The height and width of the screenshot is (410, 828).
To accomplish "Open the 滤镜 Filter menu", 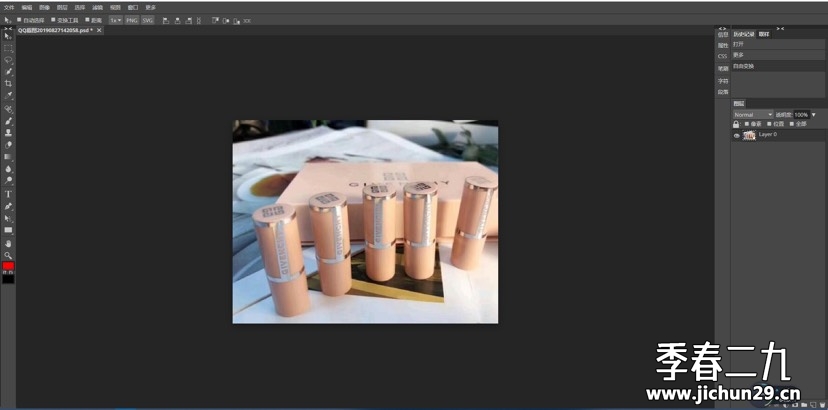I will 97,8.
